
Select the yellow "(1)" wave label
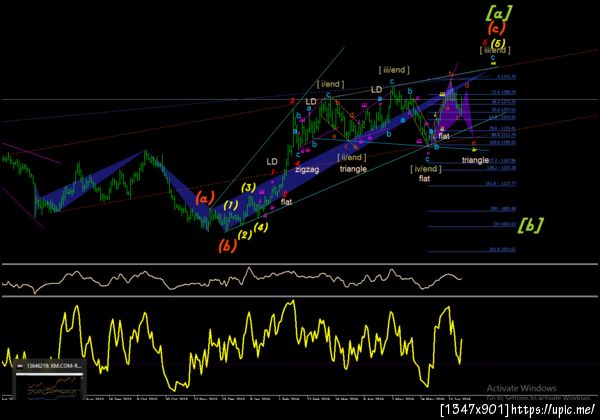click(230, 205)
